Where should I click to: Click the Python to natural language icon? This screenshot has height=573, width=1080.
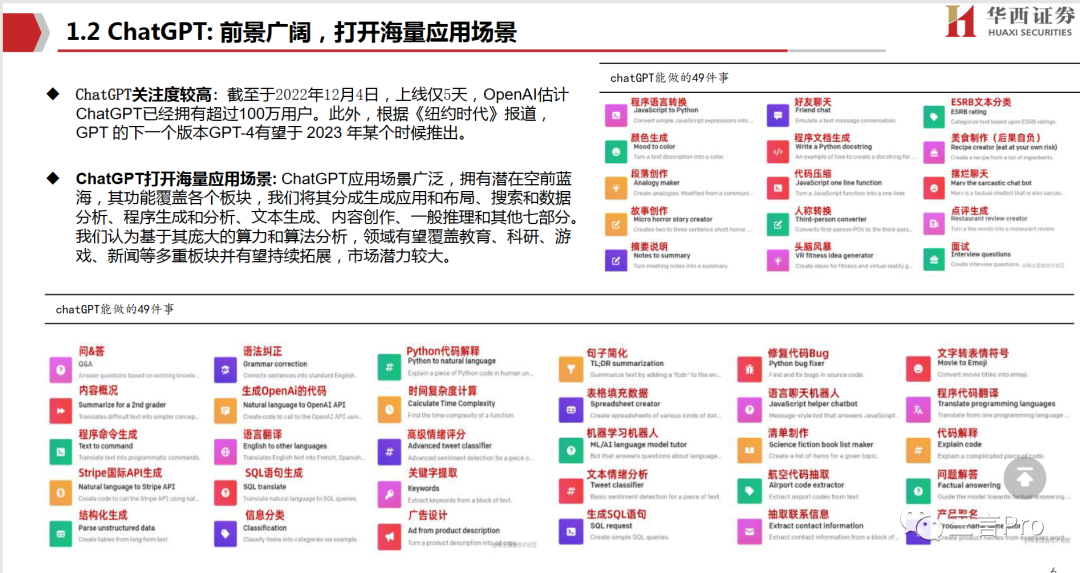pos(389,367)
